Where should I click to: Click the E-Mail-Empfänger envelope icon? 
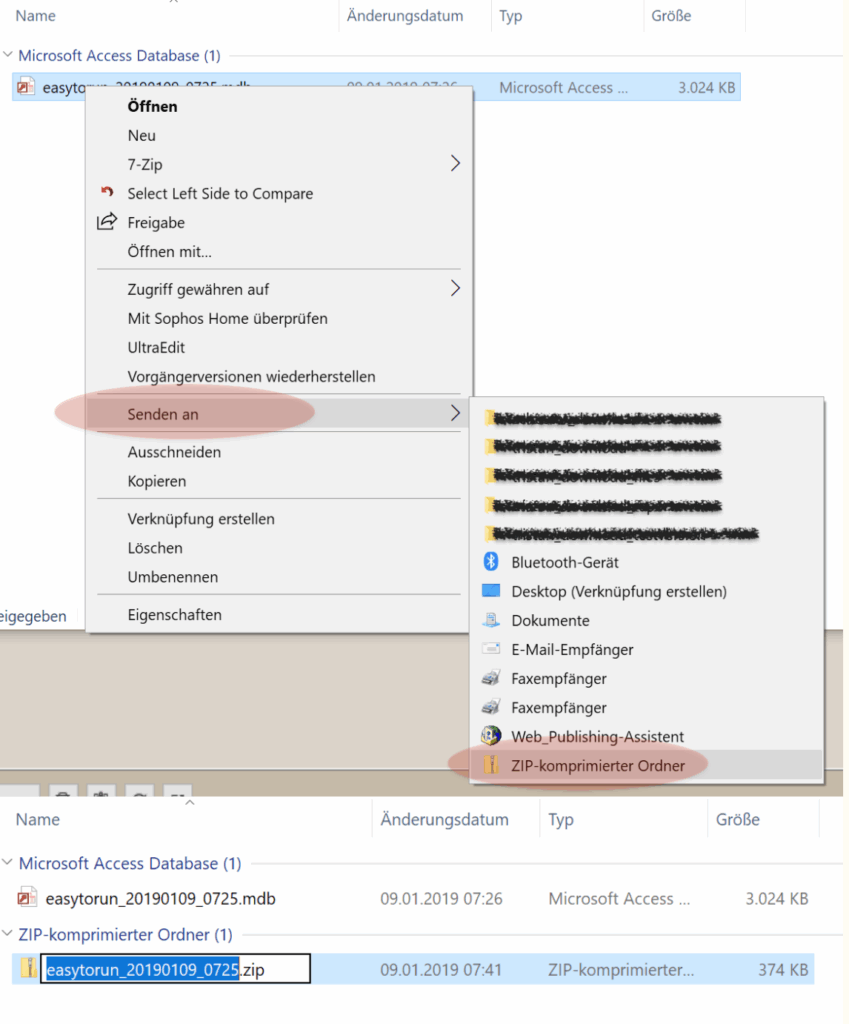click(491, 649)
